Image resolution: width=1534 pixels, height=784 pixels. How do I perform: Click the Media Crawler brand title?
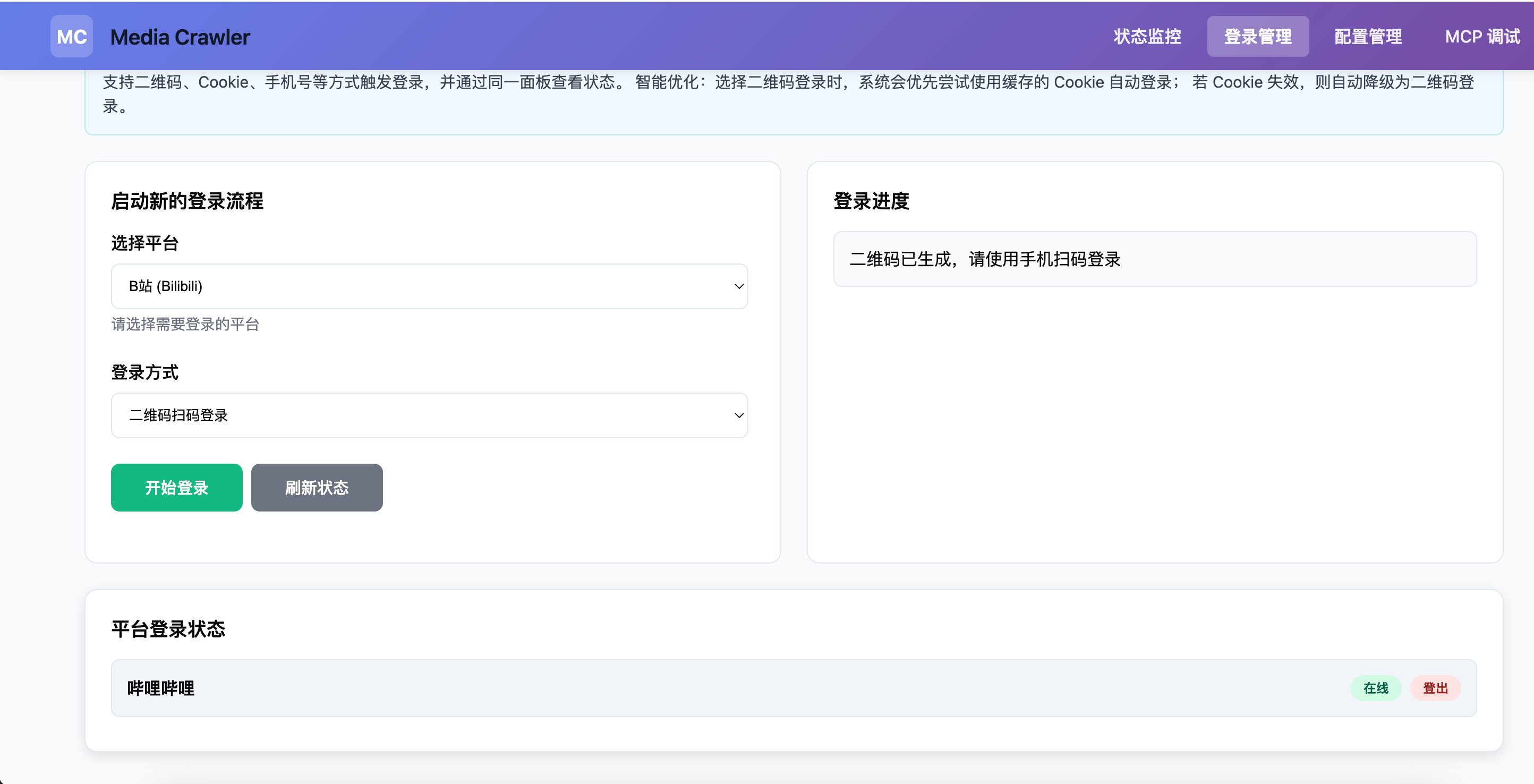[x=180, y=37]
